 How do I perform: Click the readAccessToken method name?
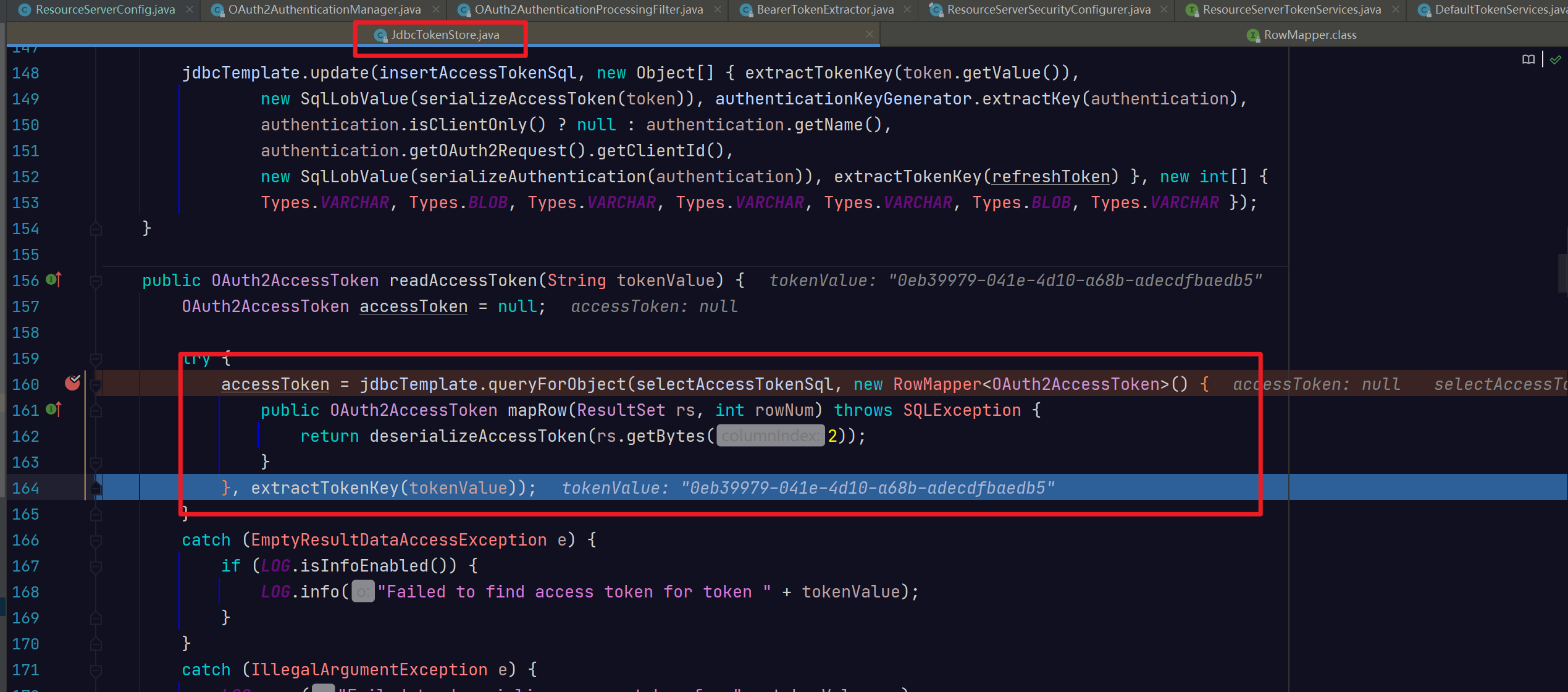(463, 281)
